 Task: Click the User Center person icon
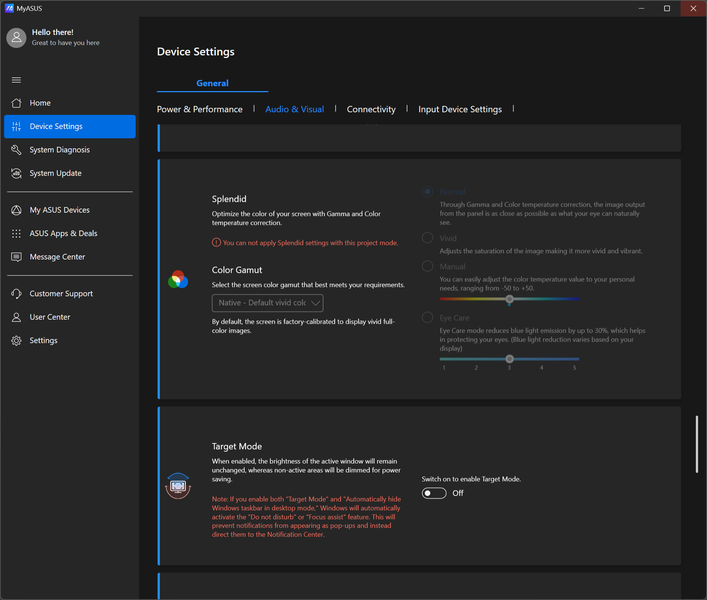tap(16, 317)
